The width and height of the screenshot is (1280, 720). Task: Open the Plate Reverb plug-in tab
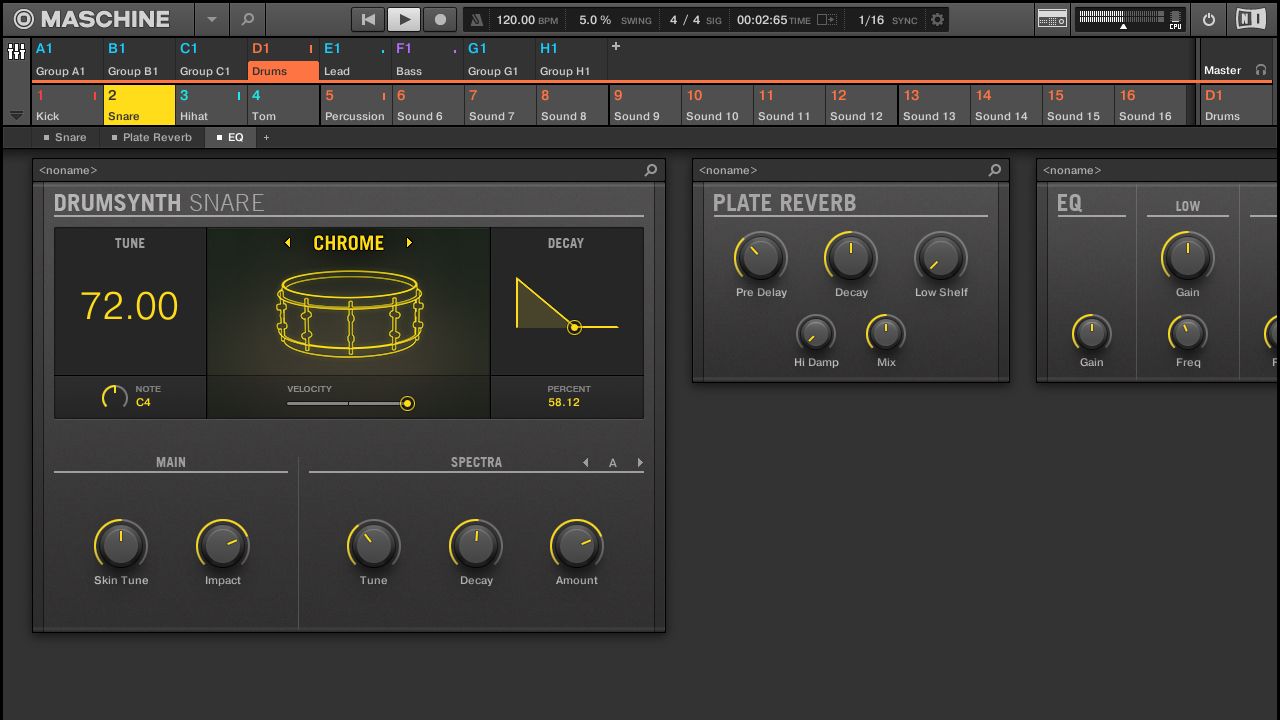click(x=151, y=137)
